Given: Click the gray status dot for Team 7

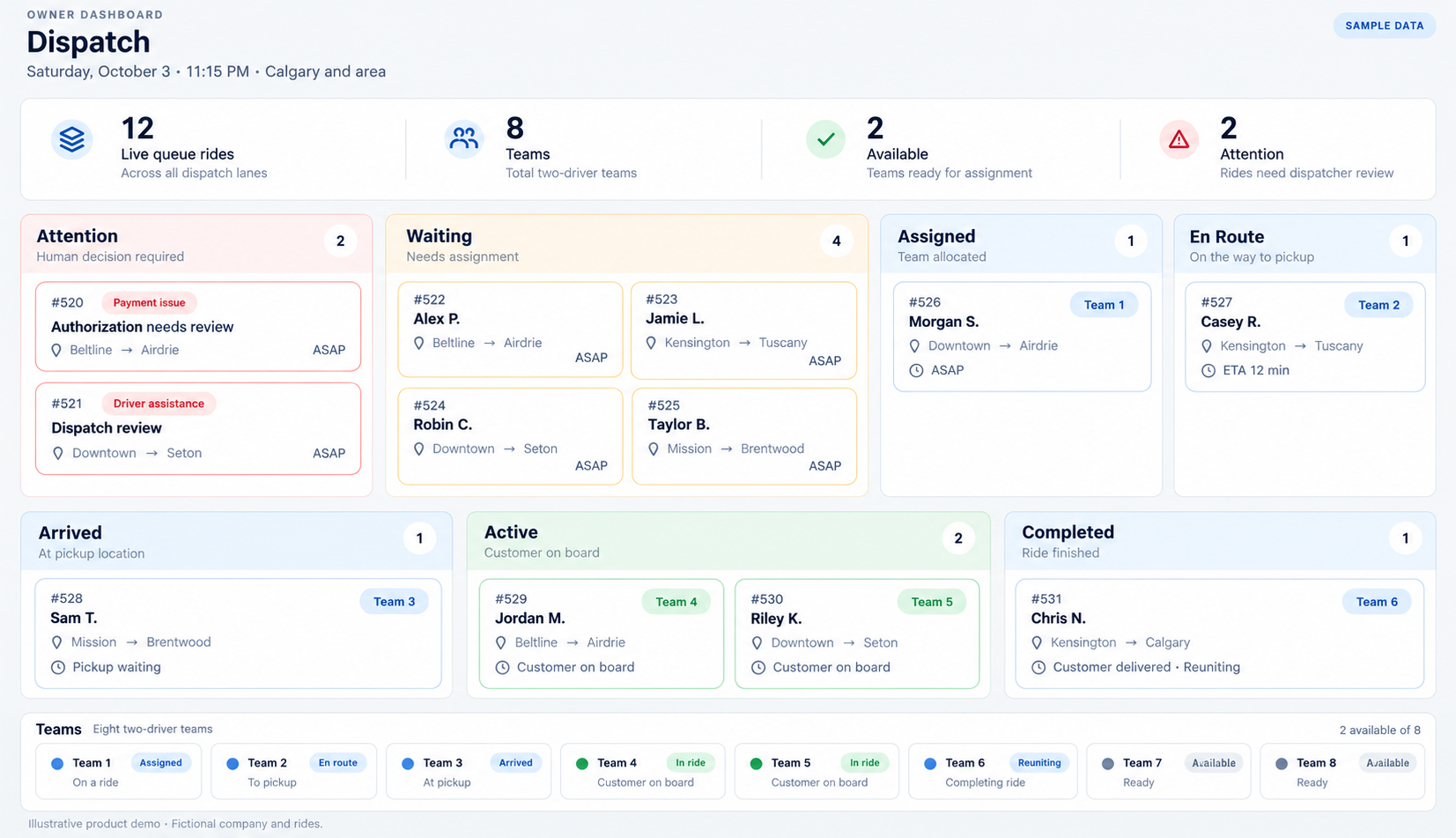Looking at the screenshot, I should (x=1108, y=763).
